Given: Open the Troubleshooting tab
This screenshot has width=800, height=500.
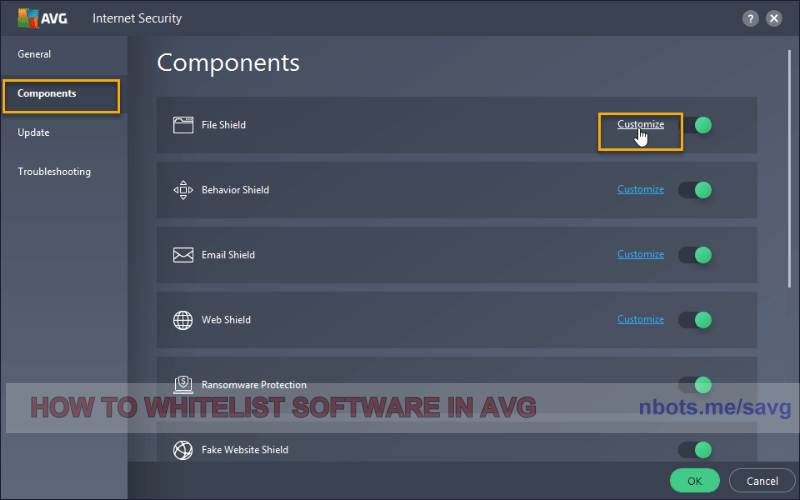Looking at the screenshot, I should pos(64,171).
